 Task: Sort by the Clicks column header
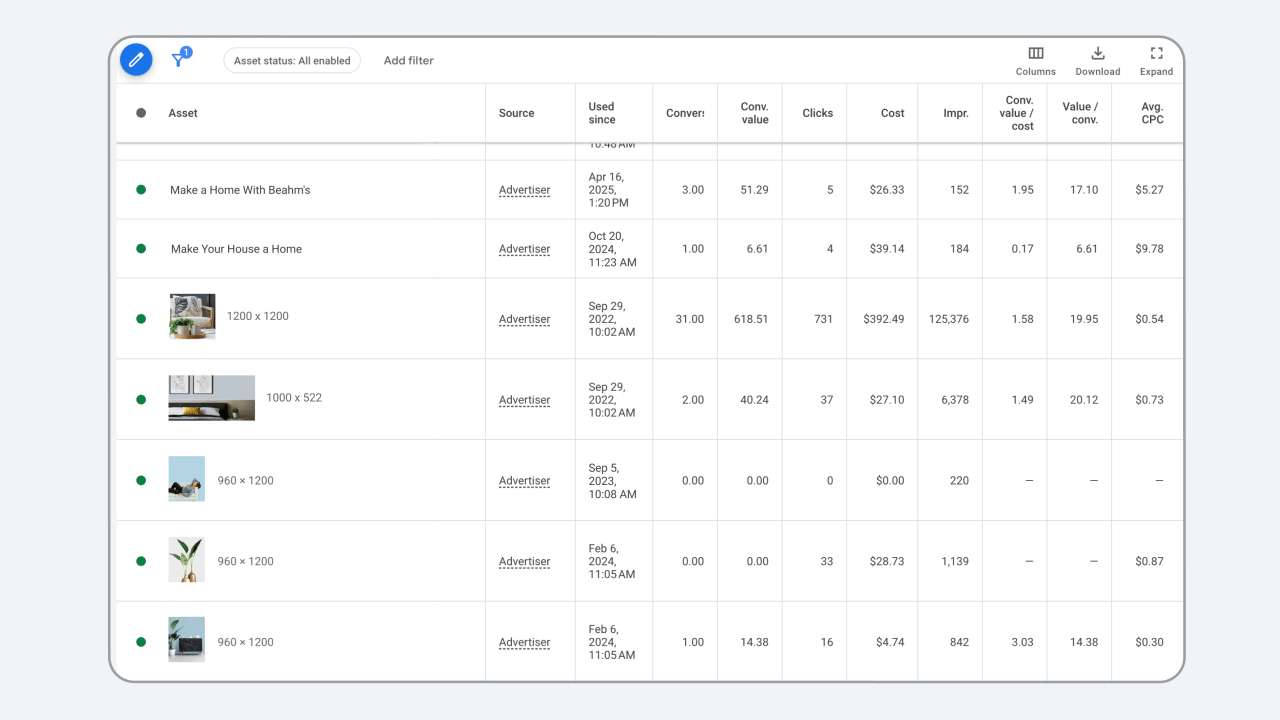[x=817, y=113]
